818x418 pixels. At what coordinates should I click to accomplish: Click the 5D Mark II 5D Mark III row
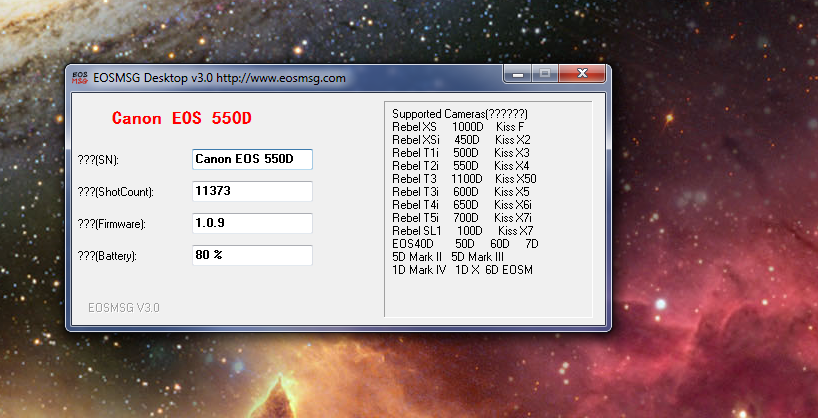(x=448, y=257)
